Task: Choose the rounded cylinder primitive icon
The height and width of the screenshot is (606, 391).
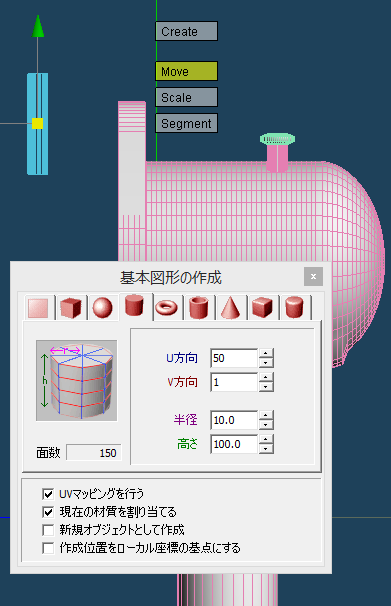Action: pyautogui.click(x=294, y=308)
